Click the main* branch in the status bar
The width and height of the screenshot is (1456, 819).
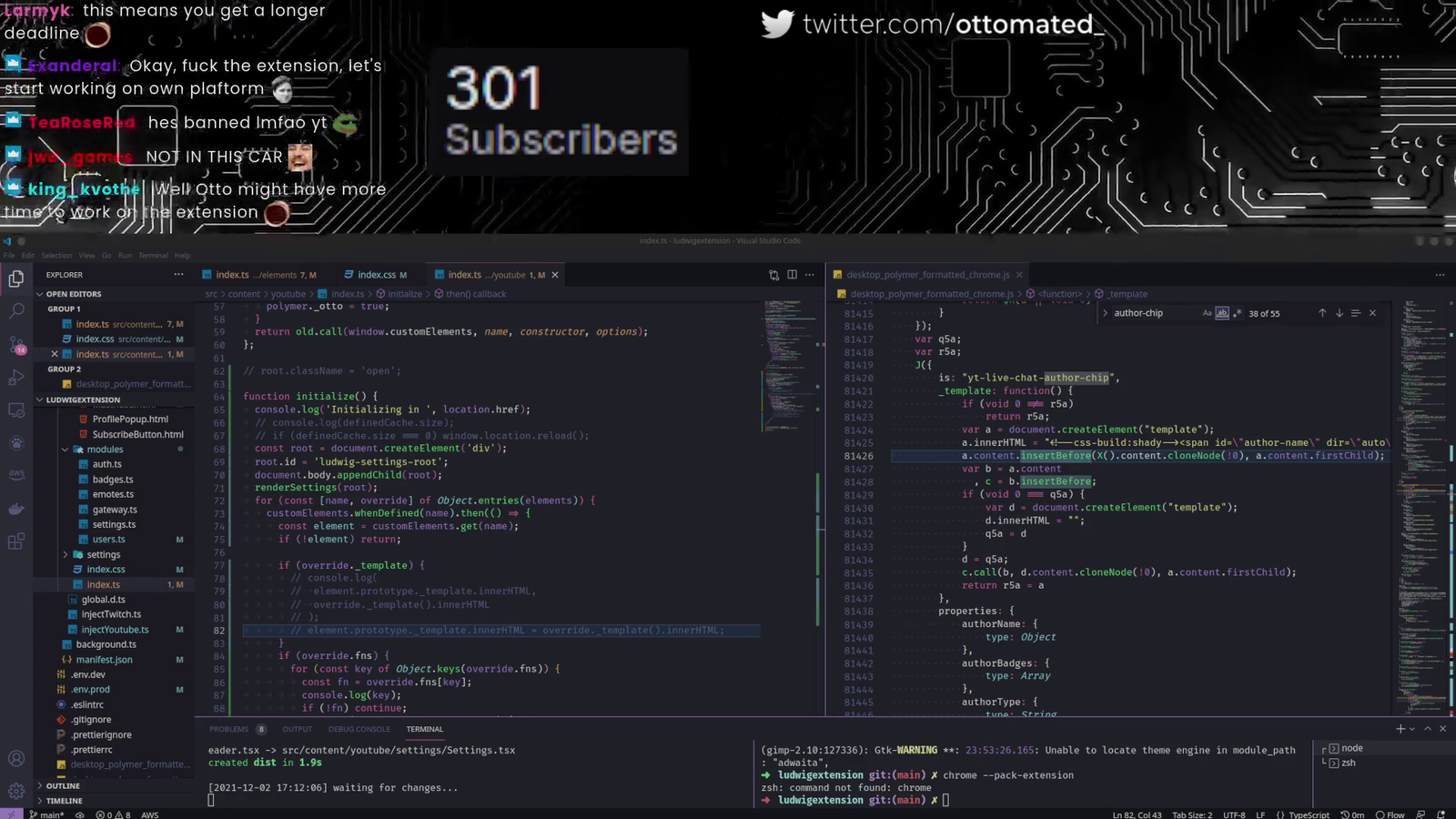[46, 814]
